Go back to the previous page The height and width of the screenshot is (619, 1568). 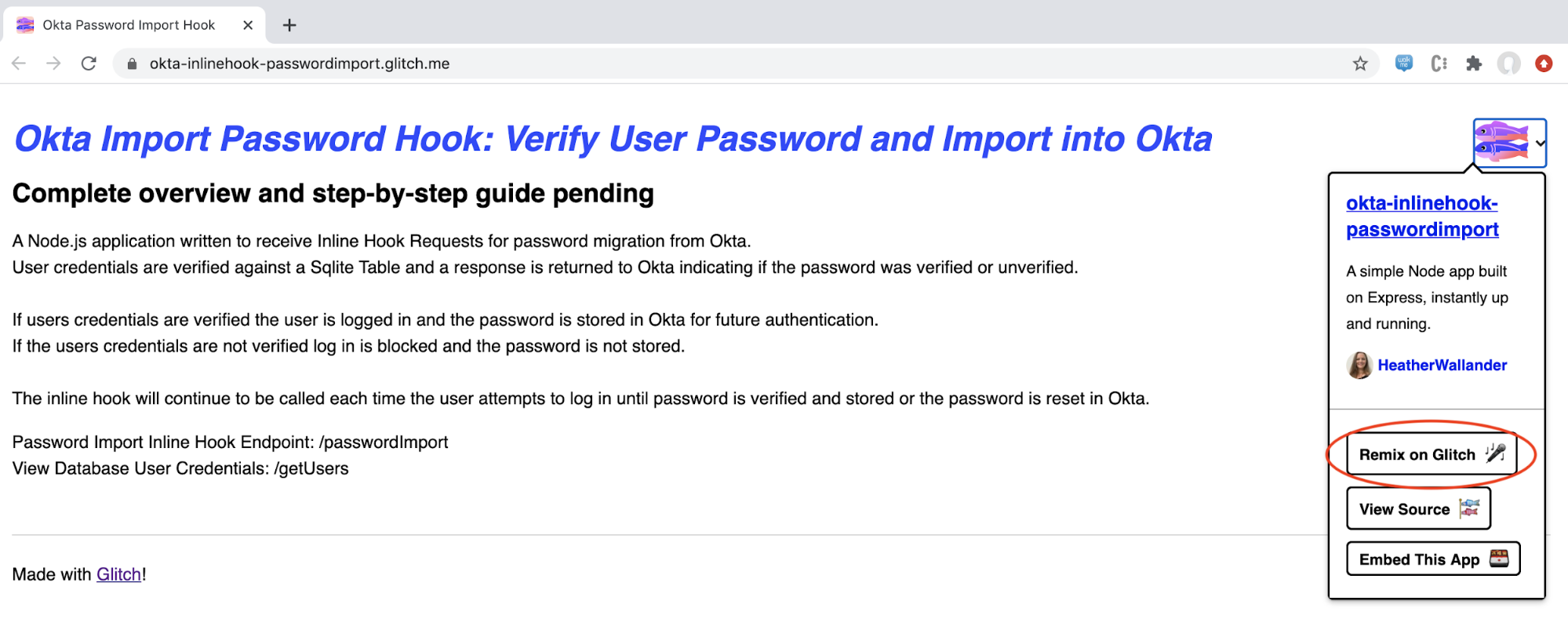pos(19,64)
